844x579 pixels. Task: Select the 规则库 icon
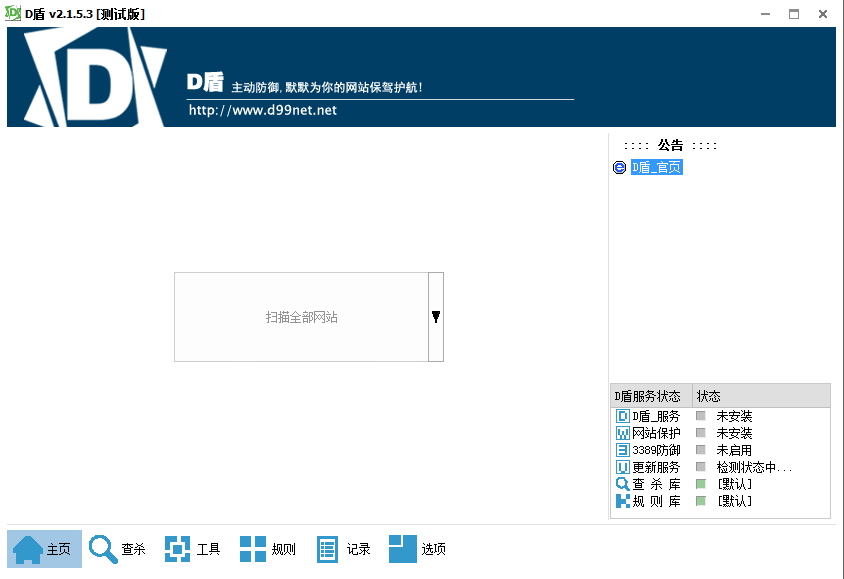click(x=623, y=501)
